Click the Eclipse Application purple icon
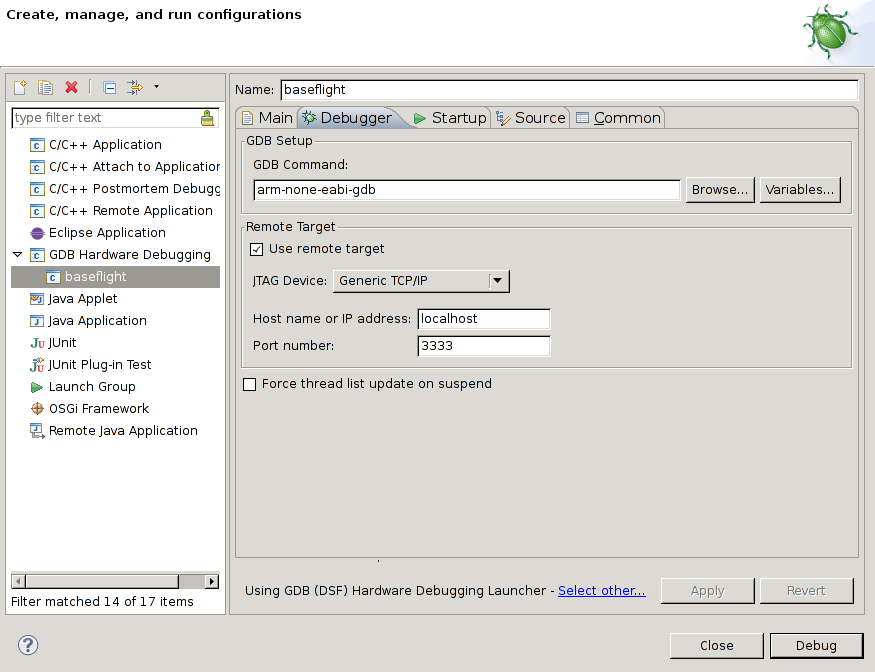Screen dimensions: 875x672 pos(37,233)
